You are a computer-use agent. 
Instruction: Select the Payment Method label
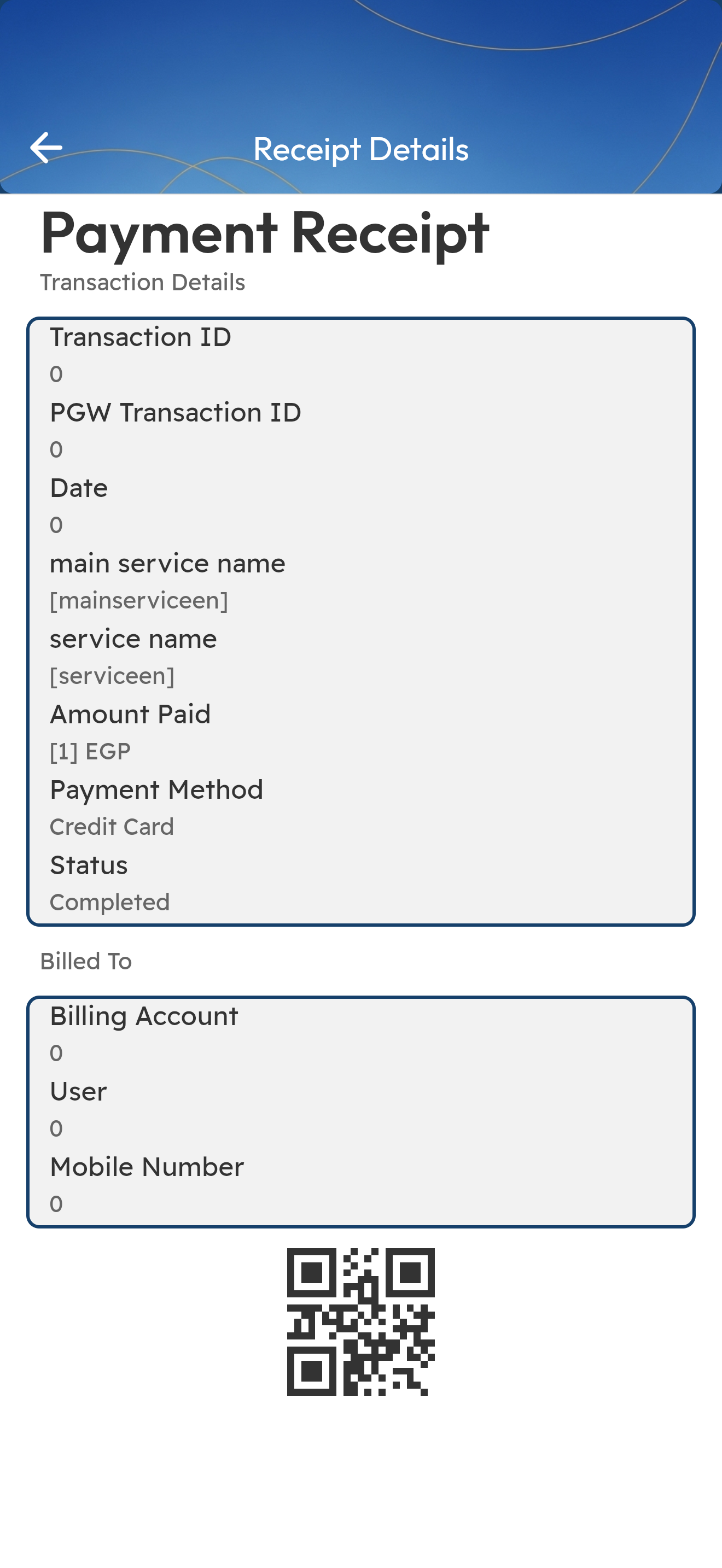(x=156, y=790)
